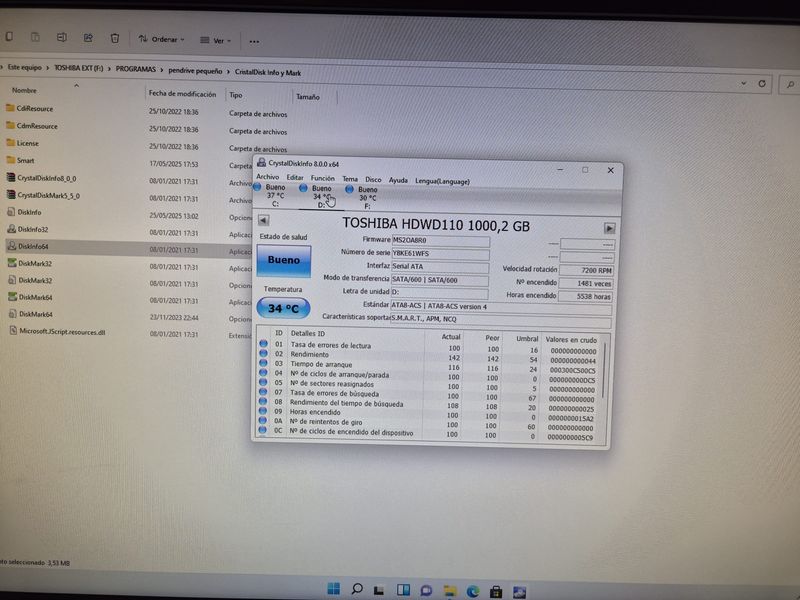Click the Umbral column header
The width and height of the screenshot is (800, 600).
tap(527, 339)
